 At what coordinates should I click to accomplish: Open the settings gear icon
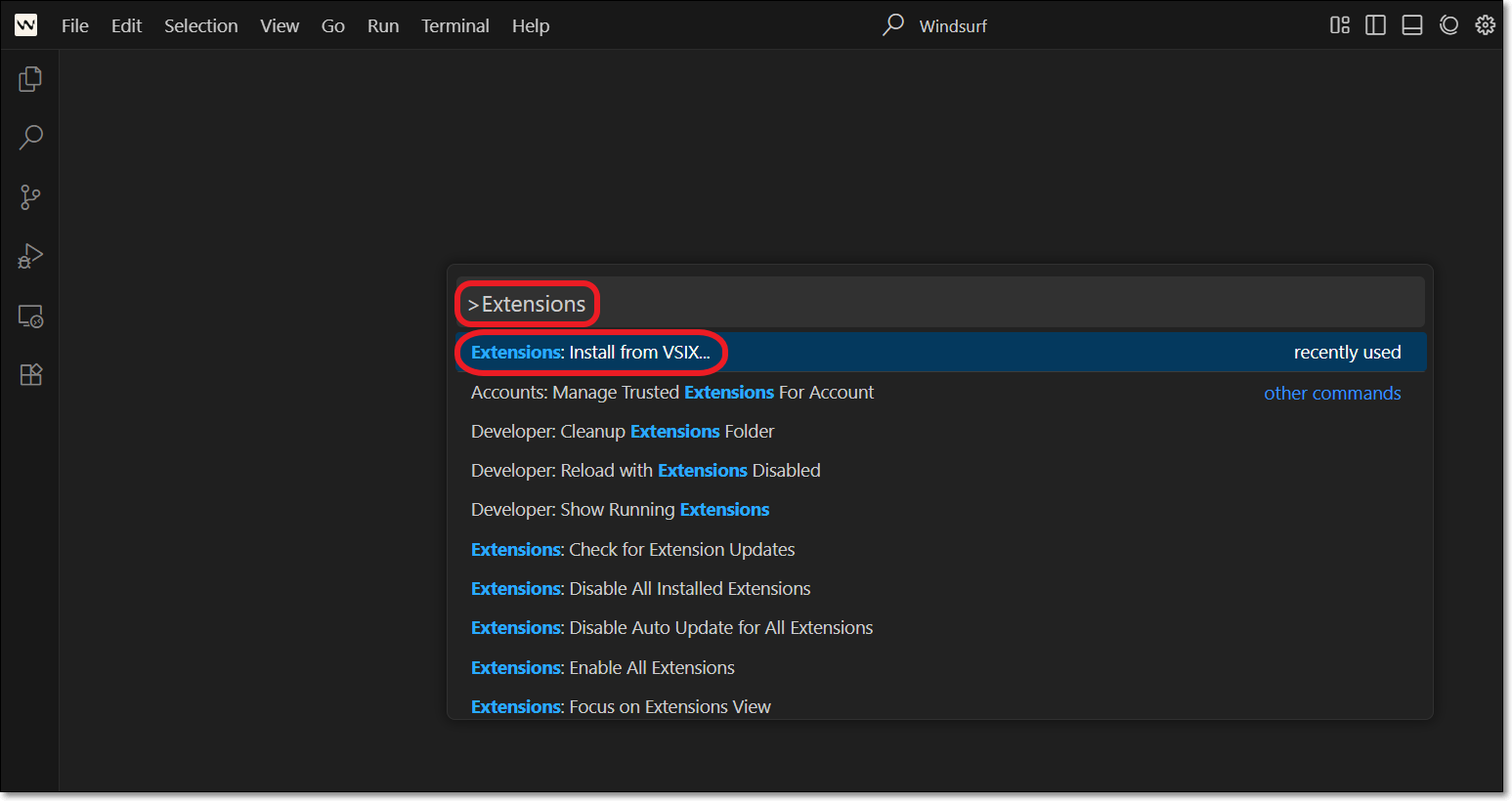[1486, 25]
